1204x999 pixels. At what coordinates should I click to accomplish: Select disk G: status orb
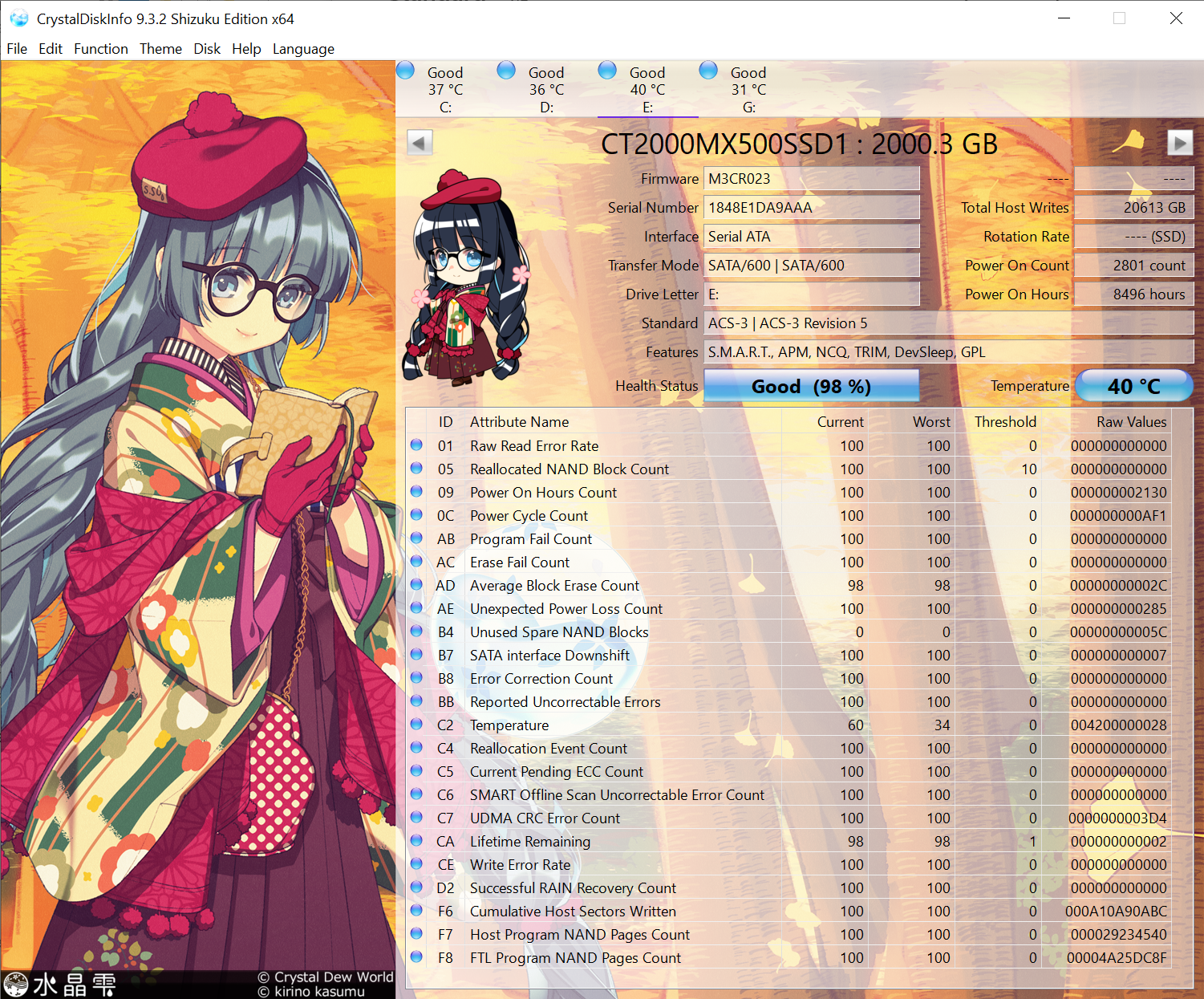coord(708,71)
